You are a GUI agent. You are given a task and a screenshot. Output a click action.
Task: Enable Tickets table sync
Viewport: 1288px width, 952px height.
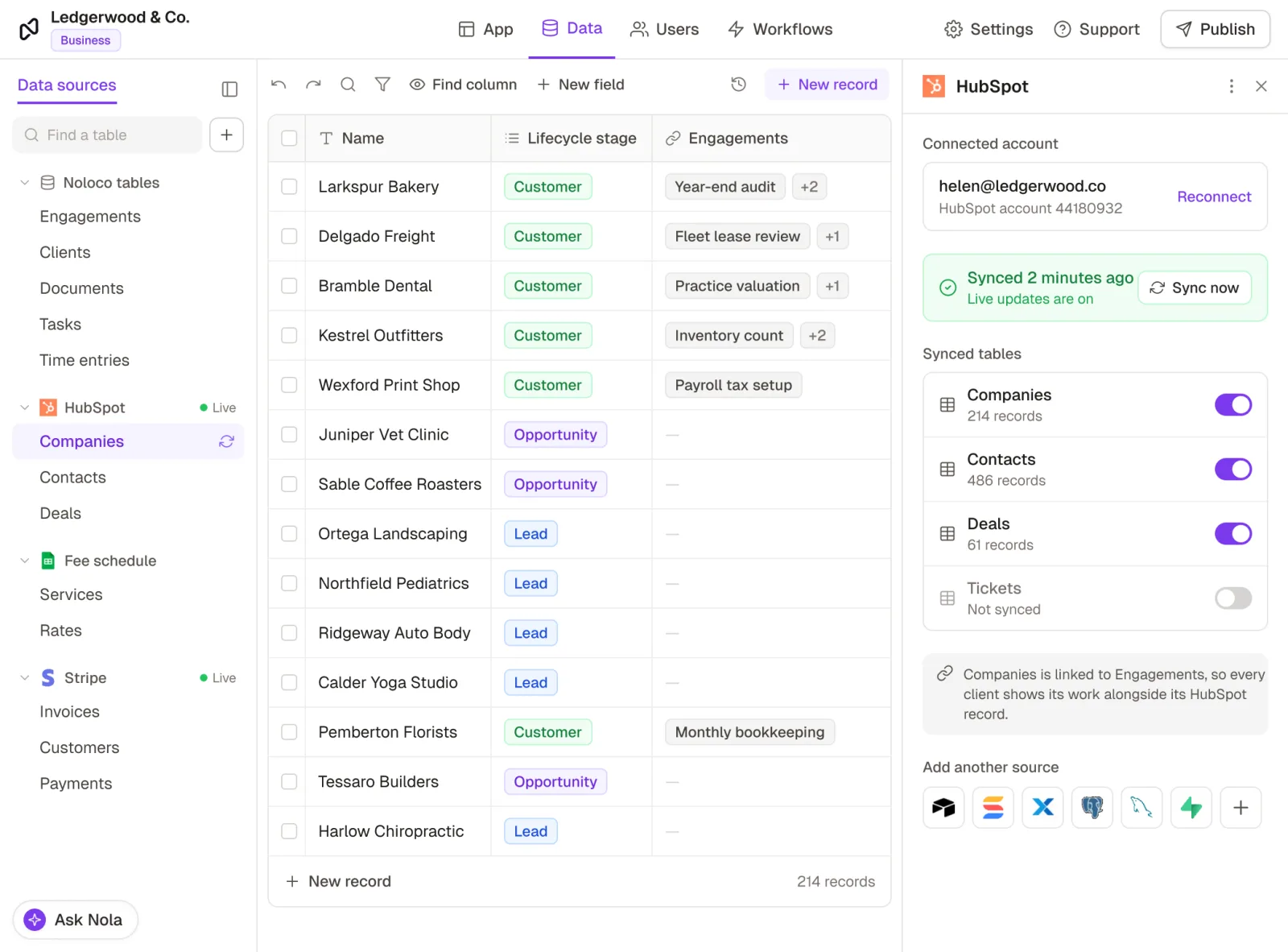1232,598
